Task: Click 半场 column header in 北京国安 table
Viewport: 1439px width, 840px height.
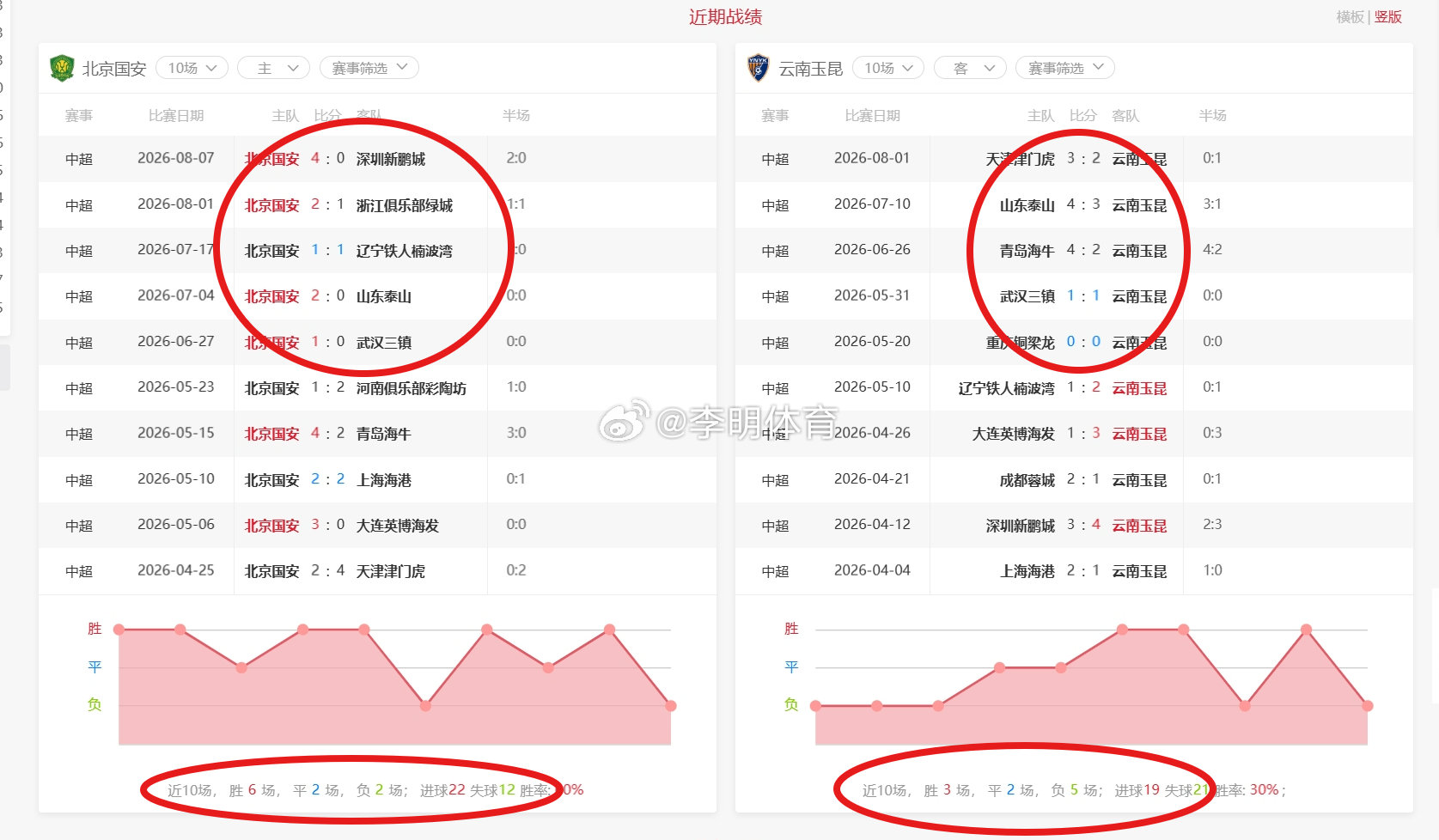Action: click(516, 116)
